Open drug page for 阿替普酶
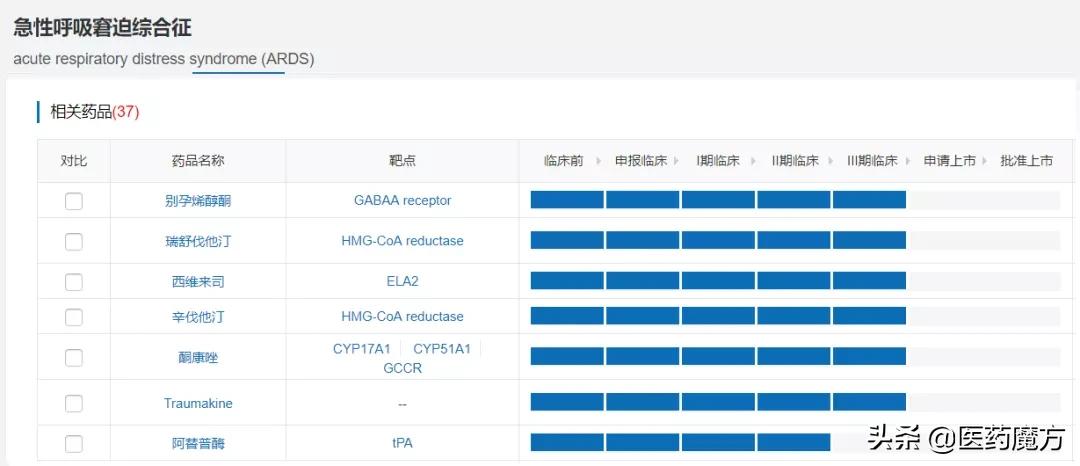Viewport: 1080px width, 466px height. tap(198, 444)
